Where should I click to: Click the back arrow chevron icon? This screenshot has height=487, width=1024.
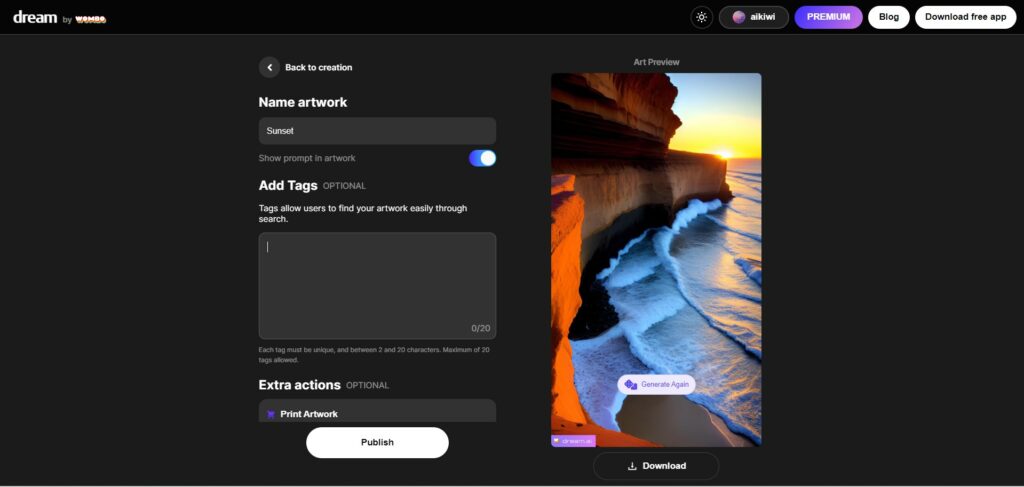pos(269,67)
